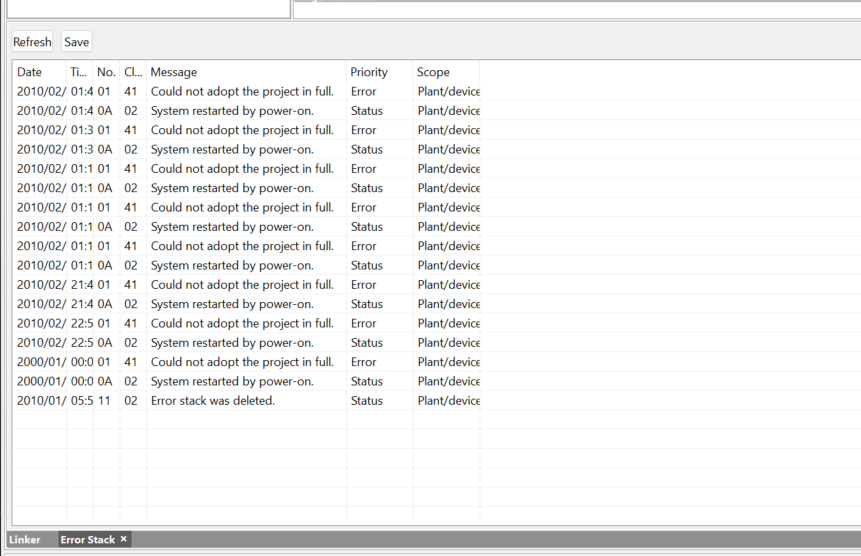Select 'System restarted' message dated 2000/01/
The width and height of the screenshot is (861, 556).
232,381
